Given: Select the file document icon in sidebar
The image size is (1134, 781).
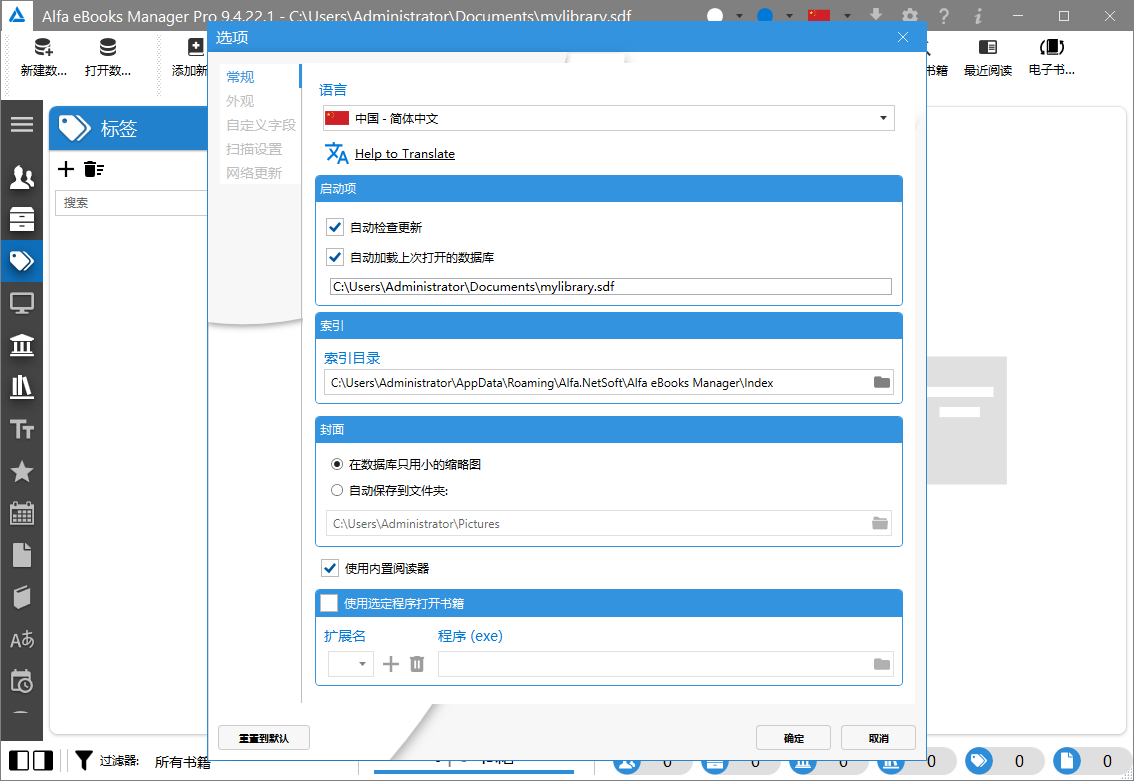Looking at the screenshot, I should (22, 555).
